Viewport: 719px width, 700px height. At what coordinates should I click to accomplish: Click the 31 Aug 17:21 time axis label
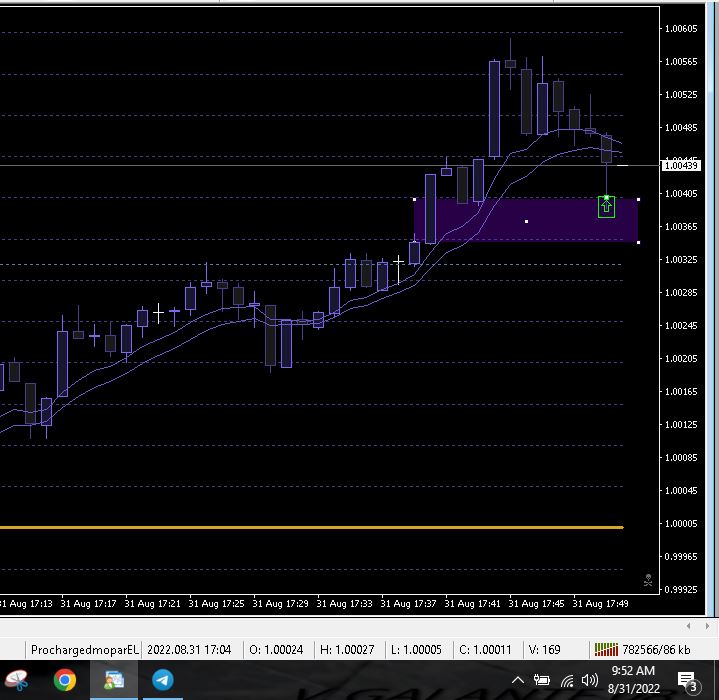pyautogui.click(x=153, y=604)
